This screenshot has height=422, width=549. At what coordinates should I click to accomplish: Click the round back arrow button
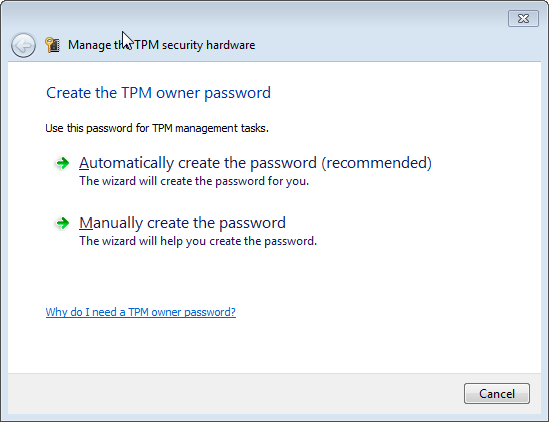[x=23, y=45]
